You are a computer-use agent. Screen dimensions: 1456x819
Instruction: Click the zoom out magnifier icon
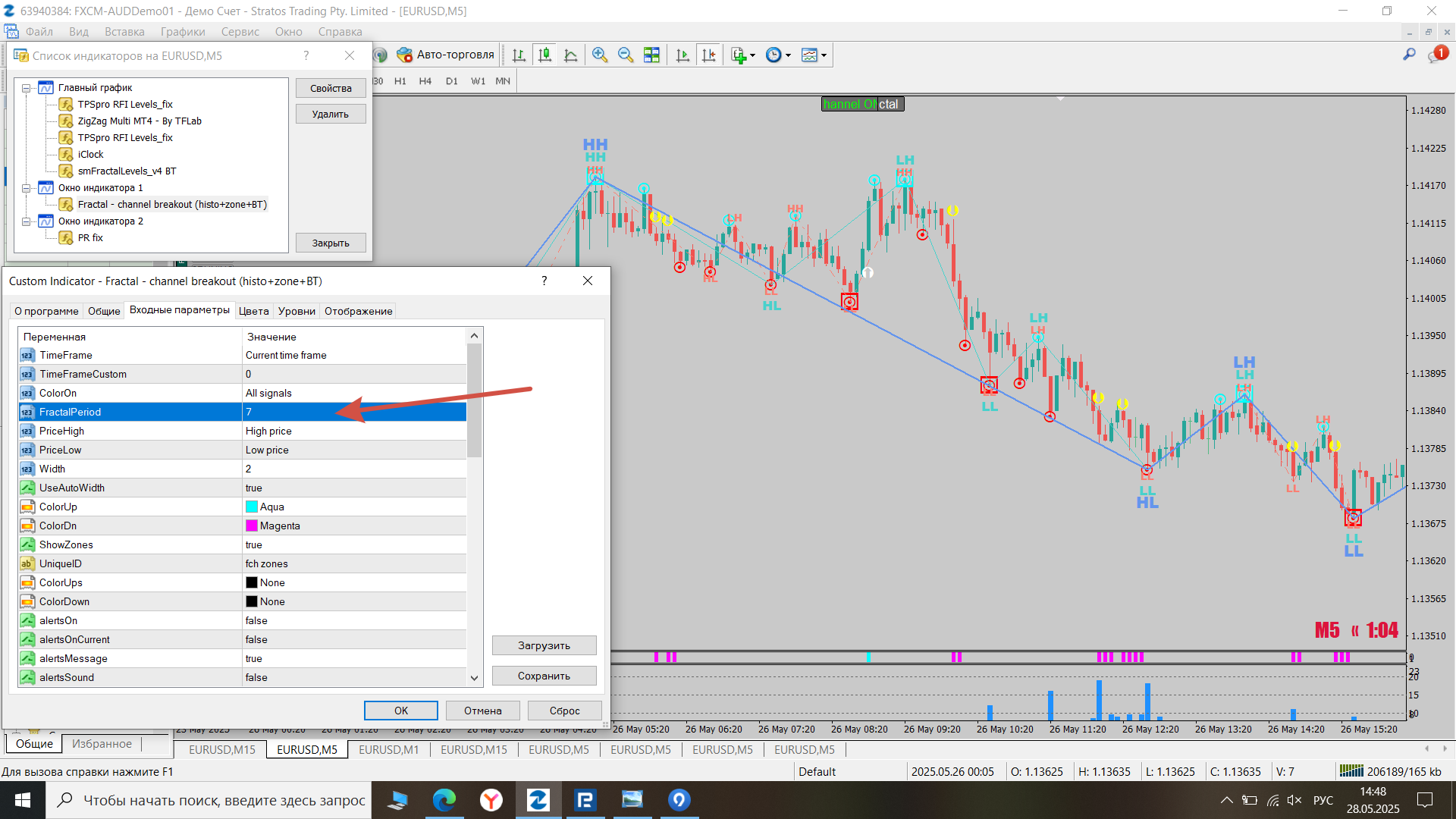tap(626, 55)
